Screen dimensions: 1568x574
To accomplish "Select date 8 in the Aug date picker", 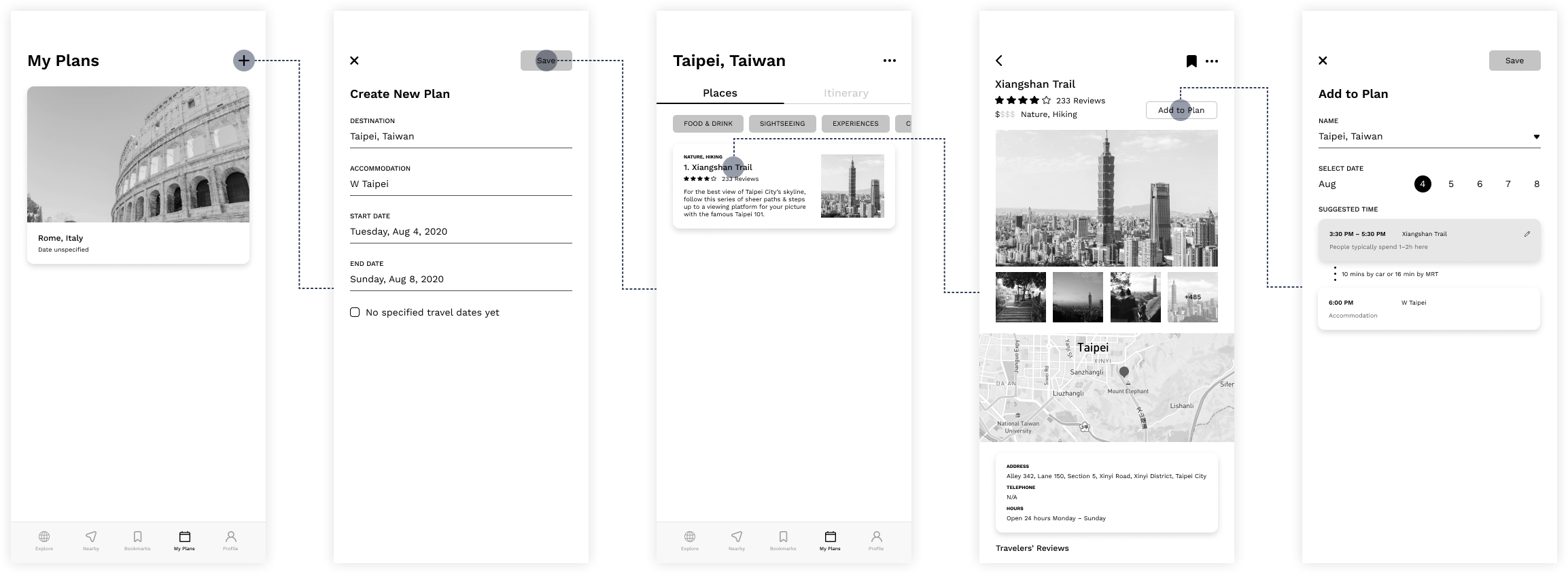I will pos(1536,184).
